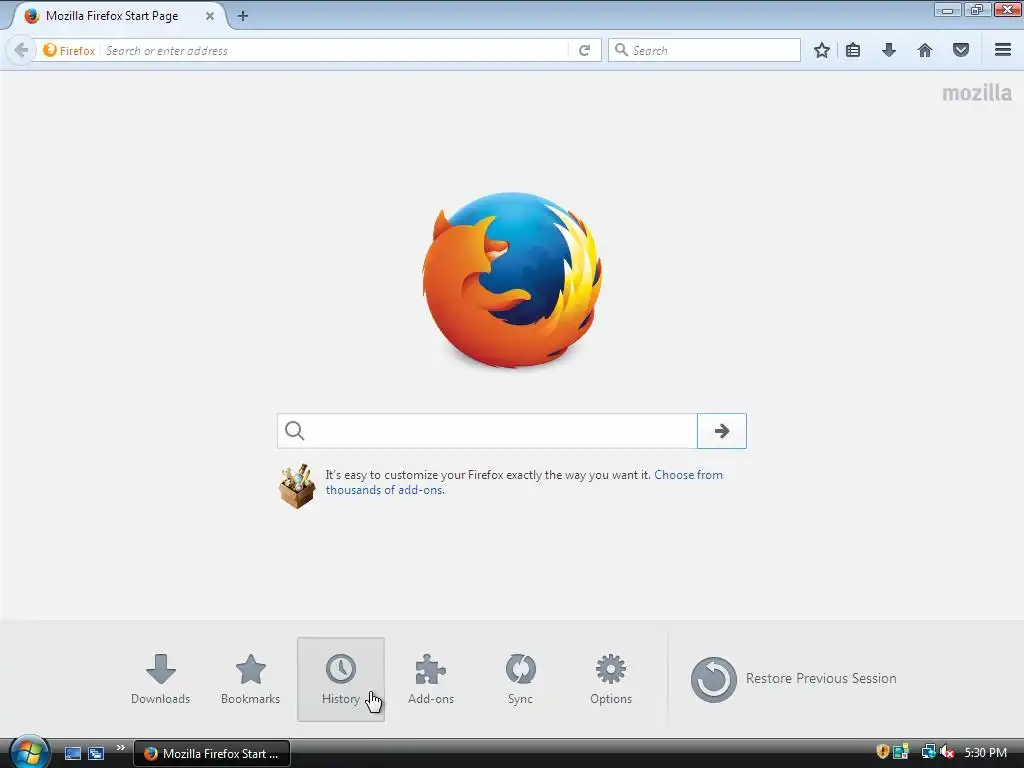Reload the page with the refresh icon
1024x768 pixels.
[584, 50]
